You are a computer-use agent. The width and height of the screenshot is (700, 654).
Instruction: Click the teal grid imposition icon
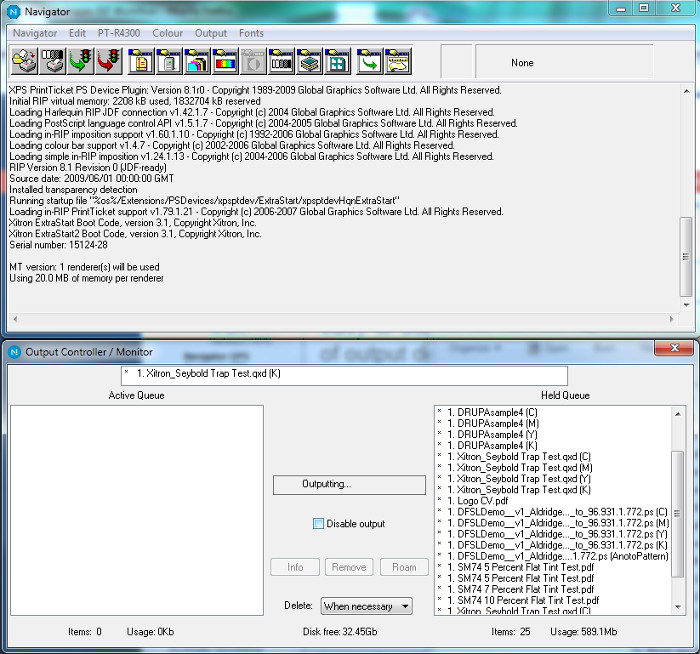pyautogui.click(x=338, y=62)
